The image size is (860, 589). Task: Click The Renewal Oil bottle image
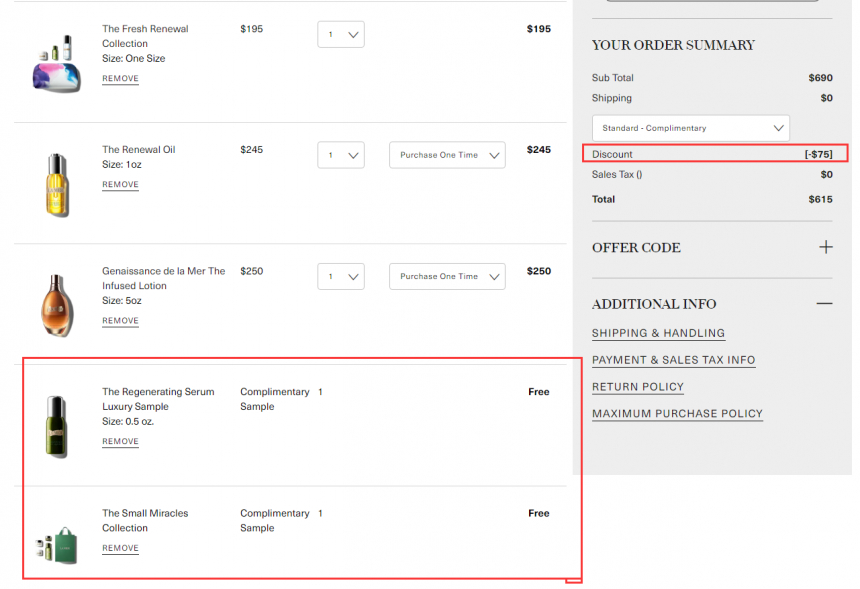(x=57, y=185)
